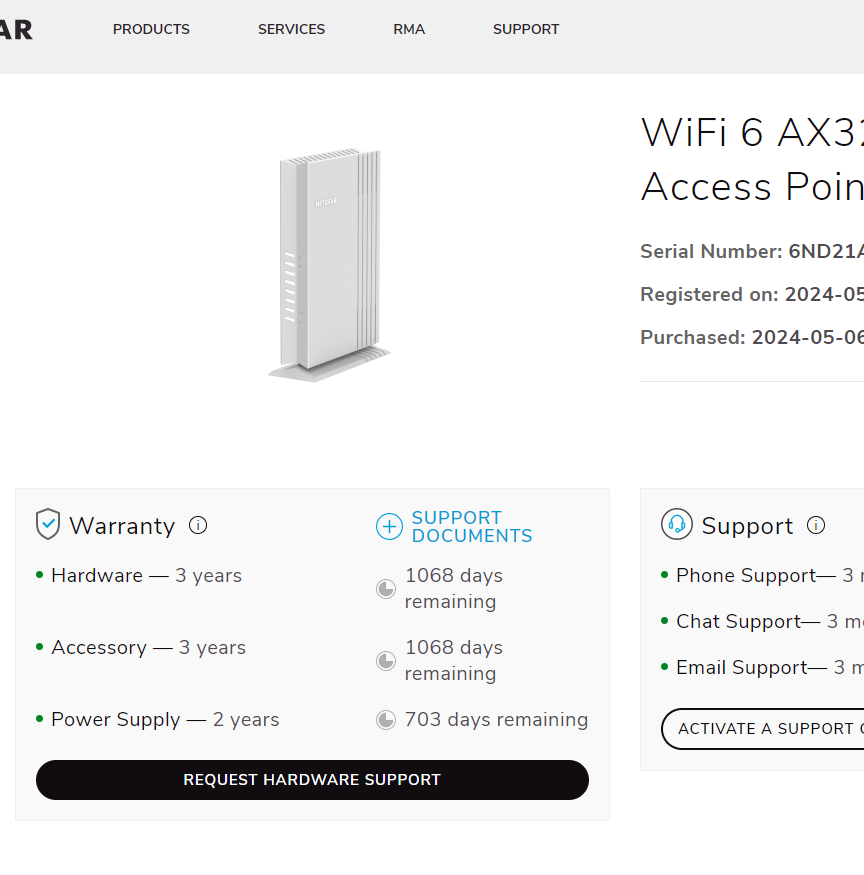The image size is (864, 875).
Task: Click the clock icon for Hardware days remaining
Action: [x=385, y=589]
